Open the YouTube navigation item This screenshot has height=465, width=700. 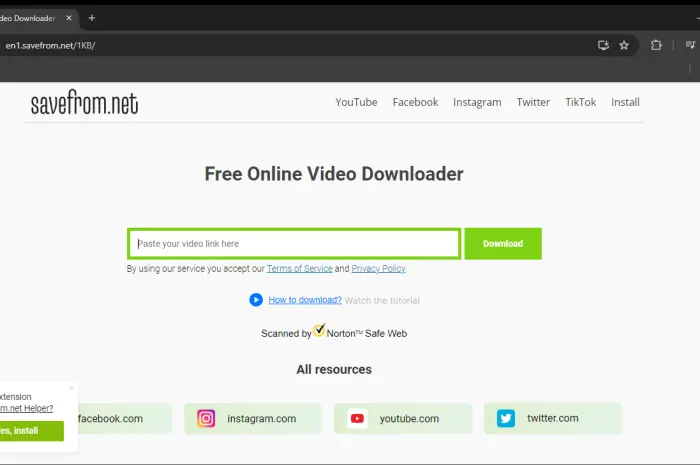tap(356, 102)
